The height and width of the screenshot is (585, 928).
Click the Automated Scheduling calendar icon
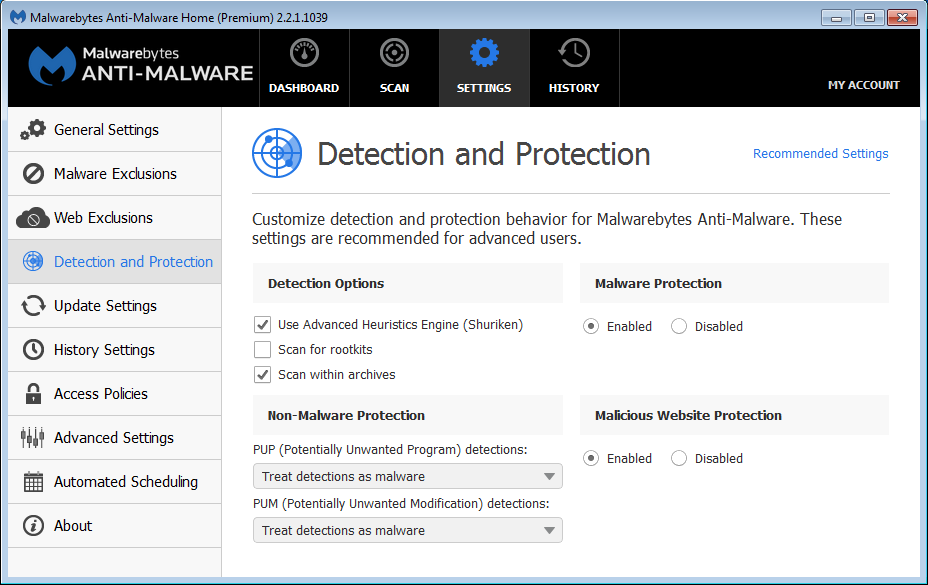tap(33, 481)
